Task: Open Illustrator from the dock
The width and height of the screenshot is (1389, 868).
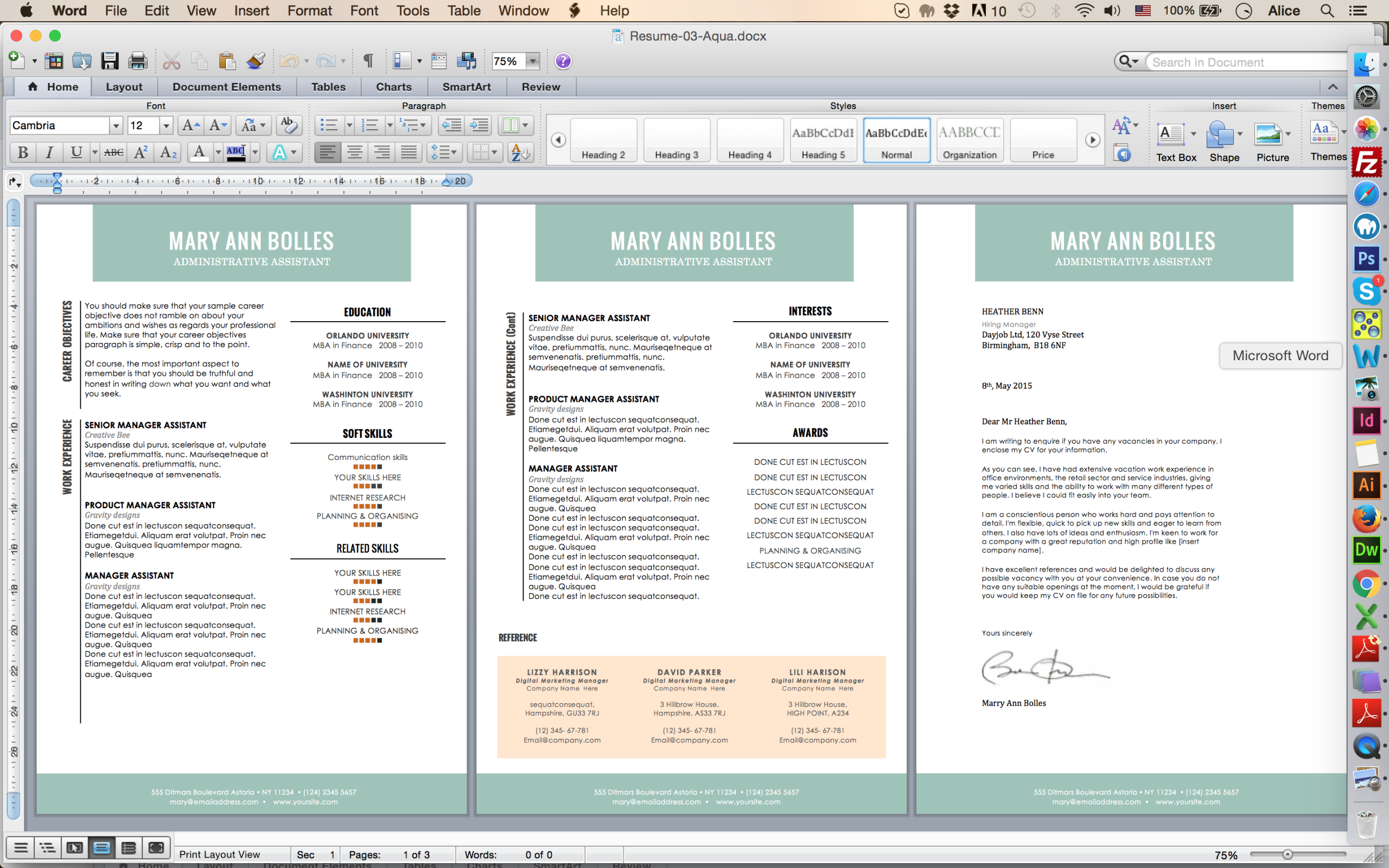Action: [x=1367, y=485]
